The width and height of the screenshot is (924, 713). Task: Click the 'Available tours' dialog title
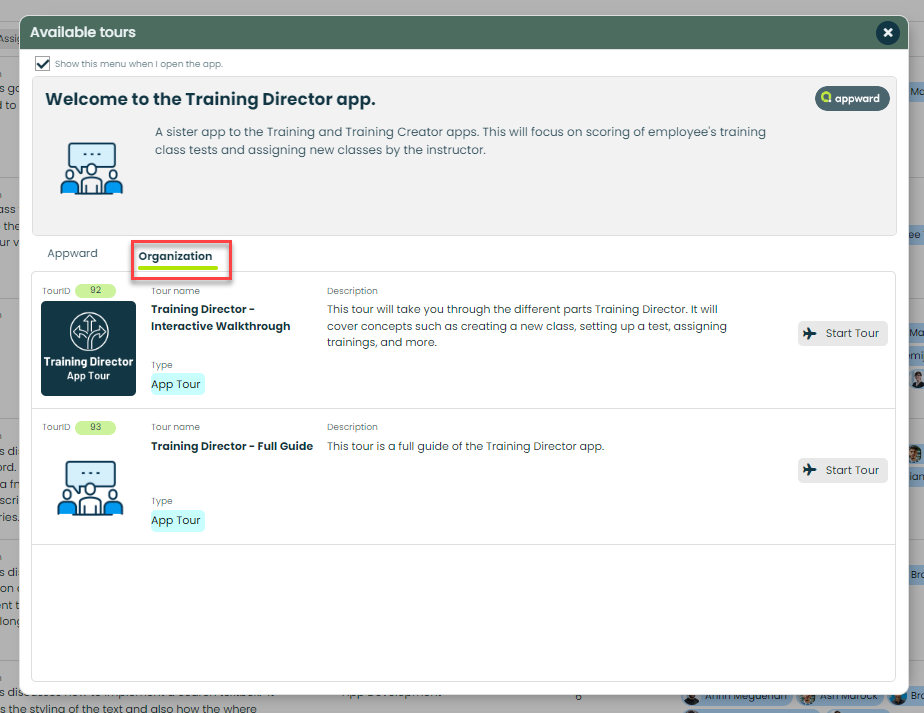pyautogui.click(x=83, y=32)
